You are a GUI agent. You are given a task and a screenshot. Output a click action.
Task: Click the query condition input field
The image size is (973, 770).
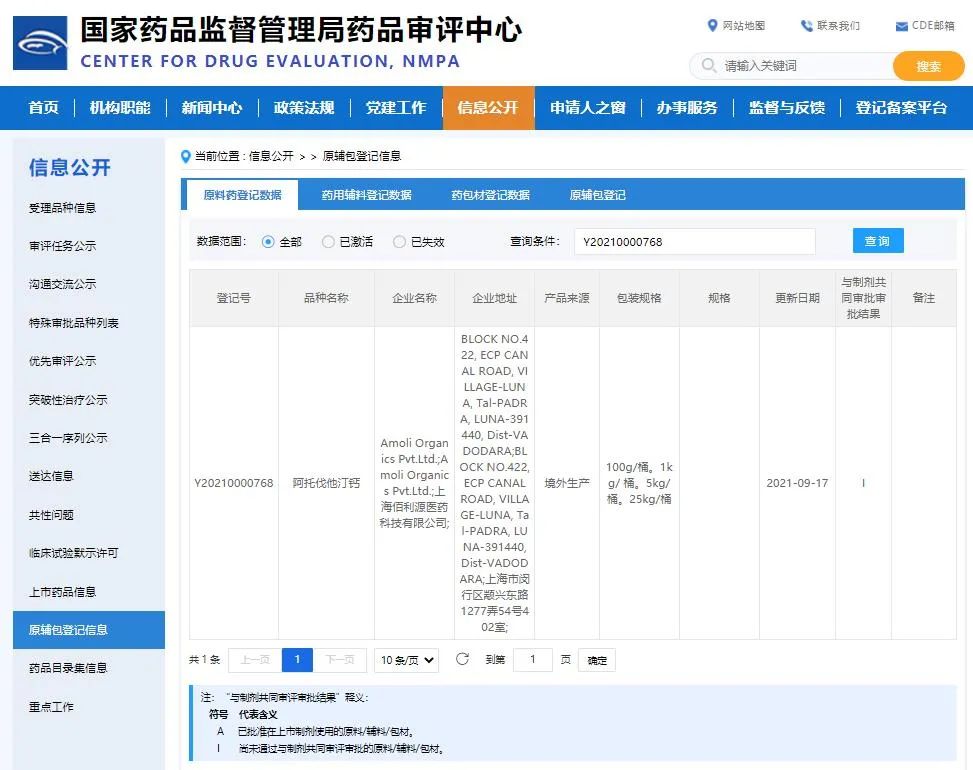pos(694,242)
